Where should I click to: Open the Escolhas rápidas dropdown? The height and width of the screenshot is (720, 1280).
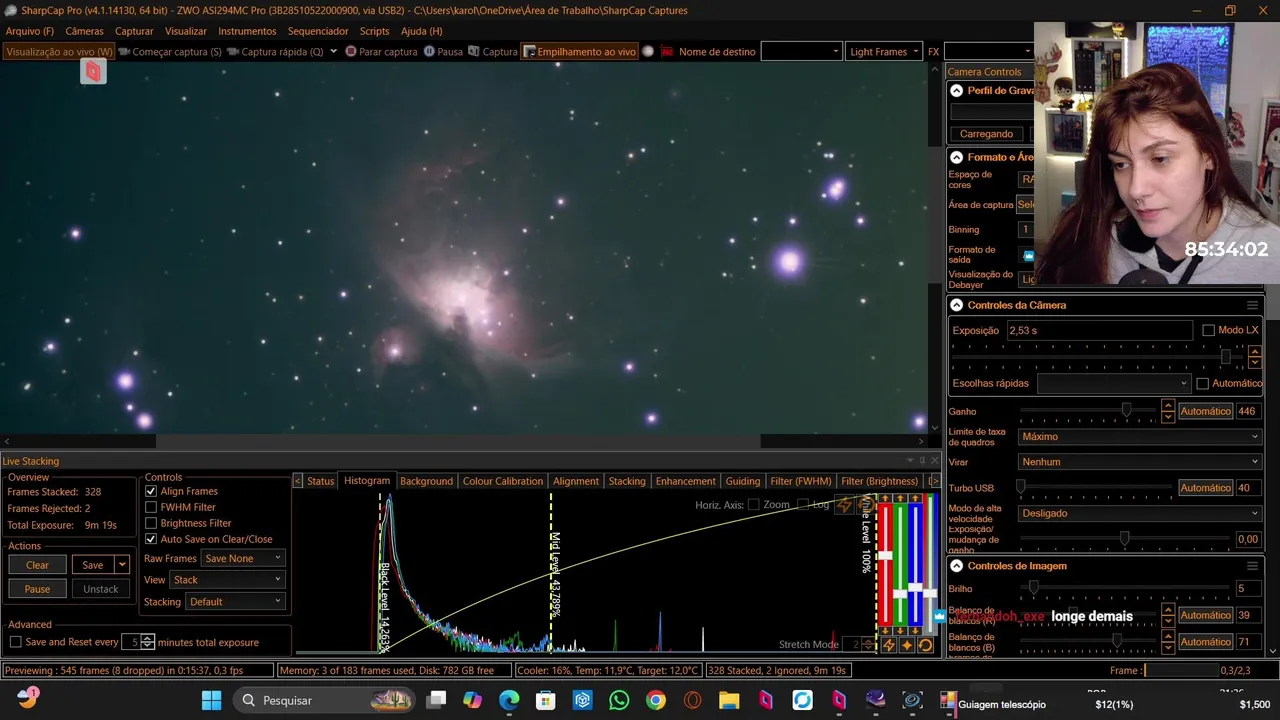point(1114,383)
